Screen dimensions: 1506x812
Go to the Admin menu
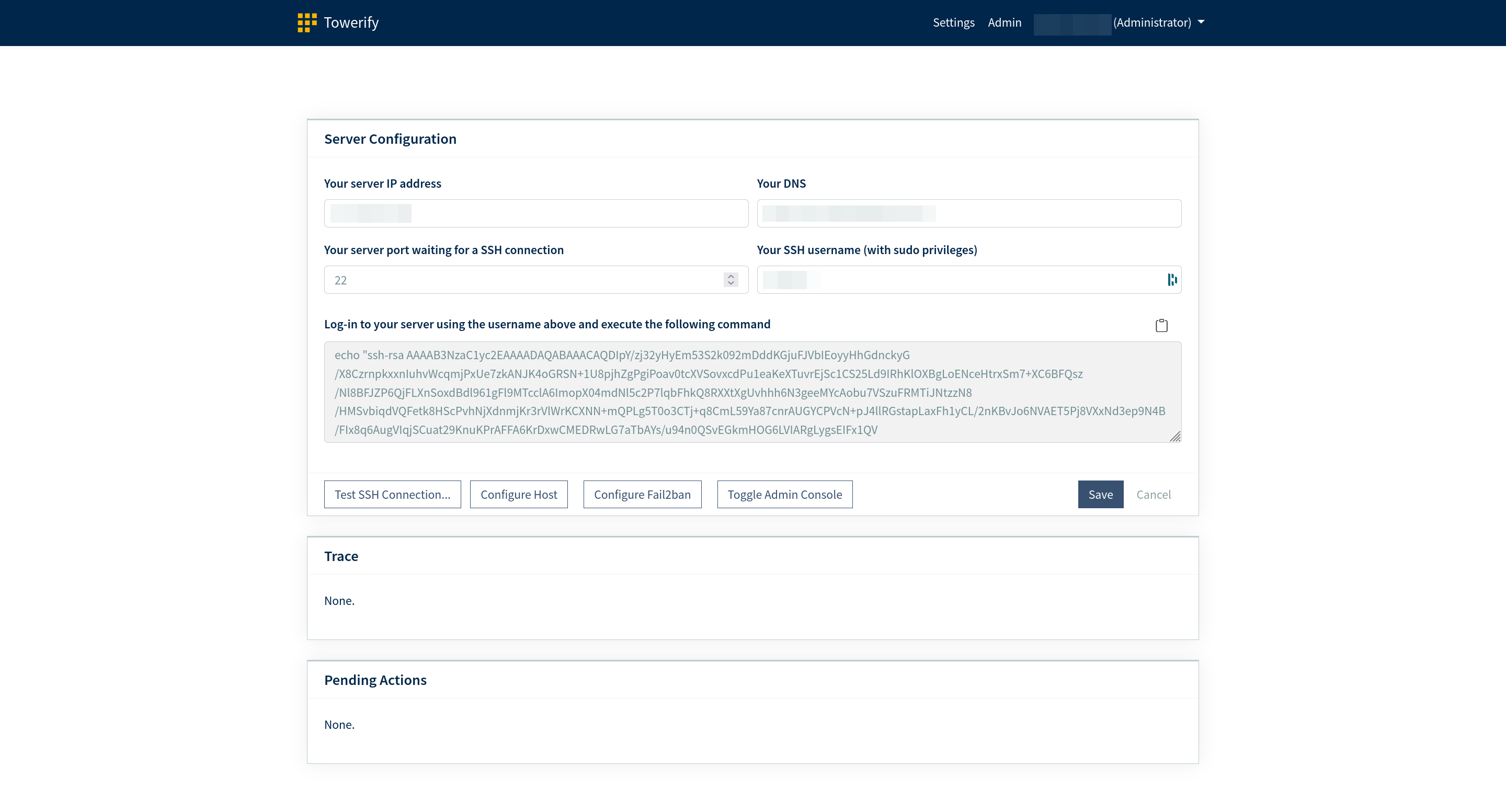(1004, 23)
